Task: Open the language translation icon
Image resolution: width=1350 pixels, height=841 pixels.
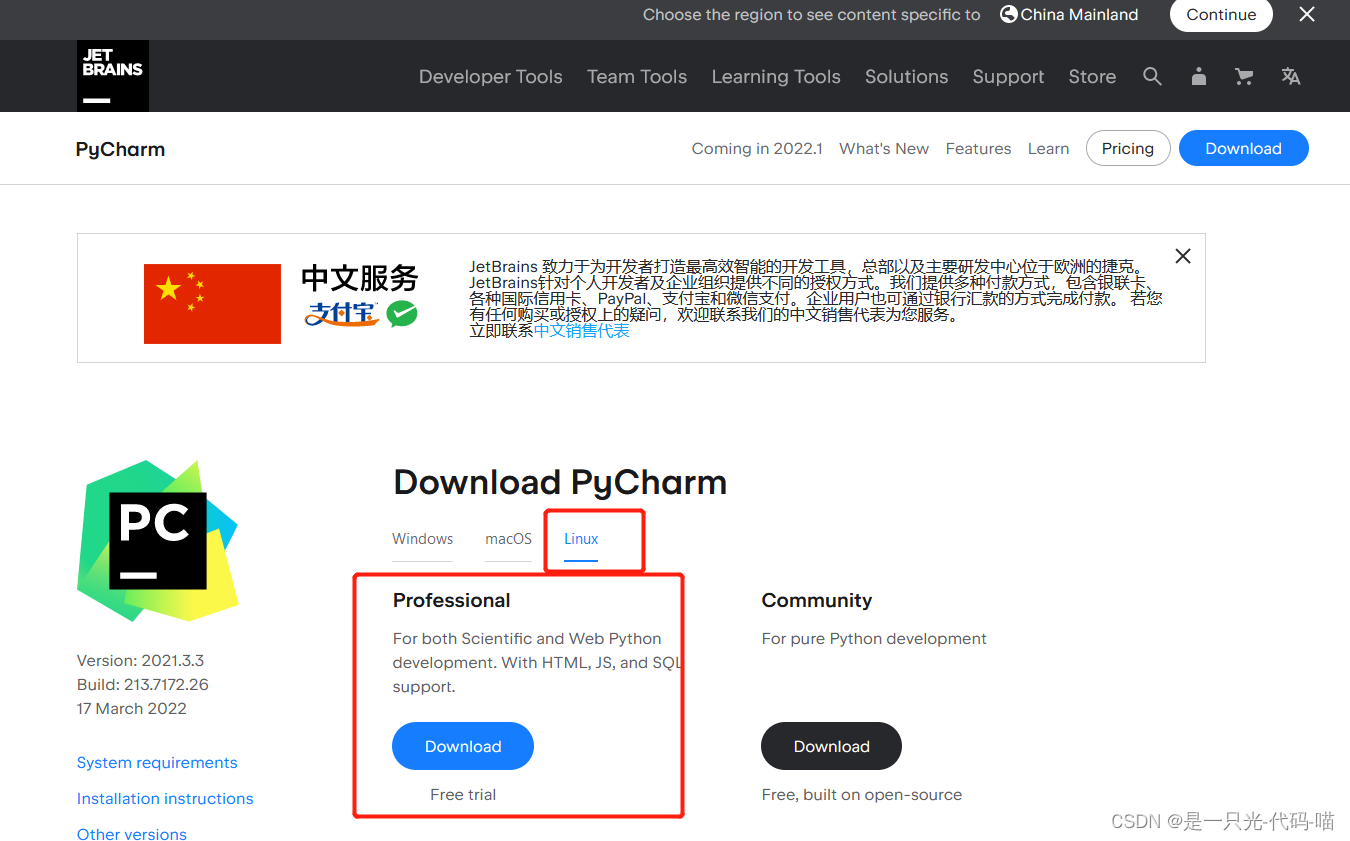Action: (1291, 77)
